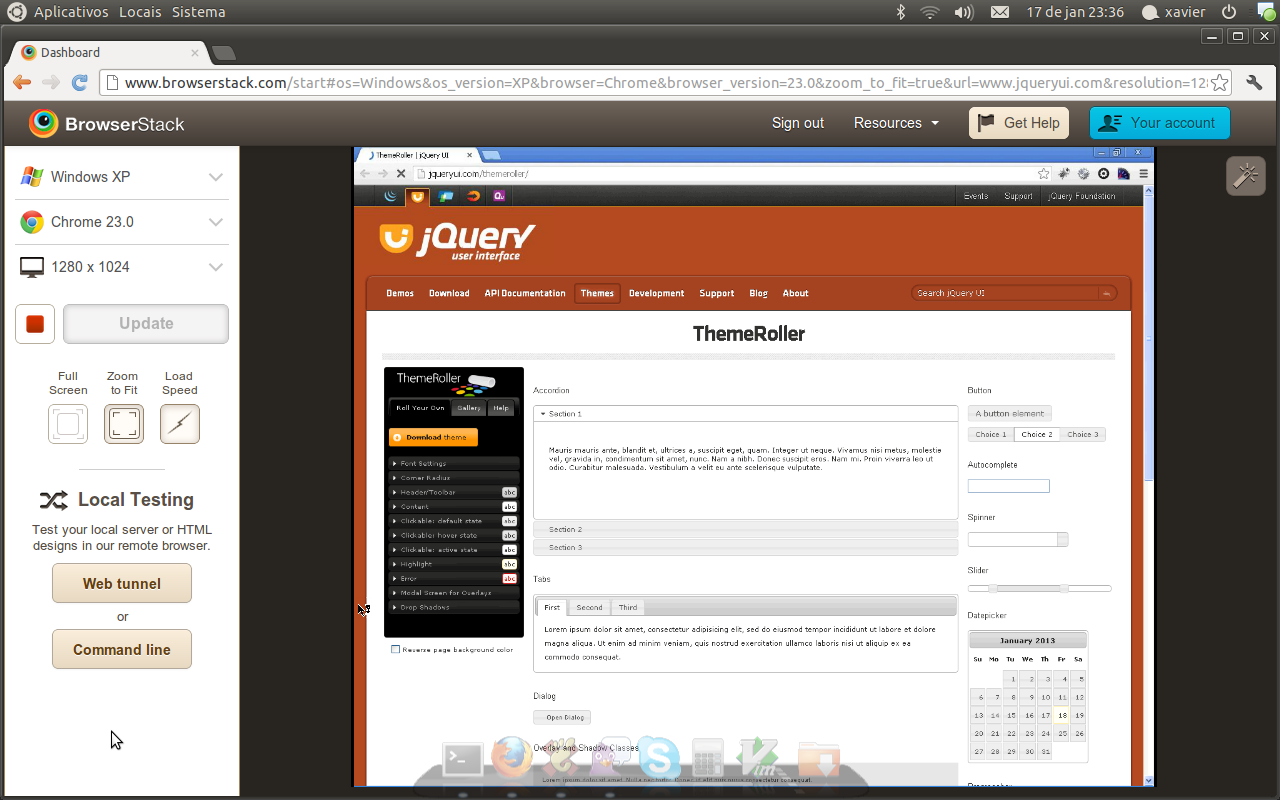Bookmark page with star icon

point(1219,83)
